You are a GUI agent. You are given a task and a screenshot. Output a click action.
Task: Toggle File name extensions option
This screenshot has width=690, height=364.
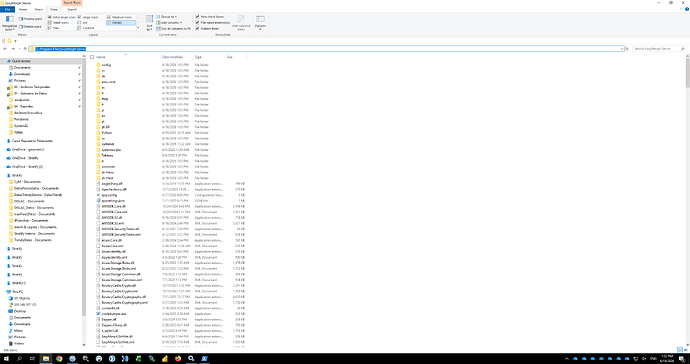coord(213,22)
